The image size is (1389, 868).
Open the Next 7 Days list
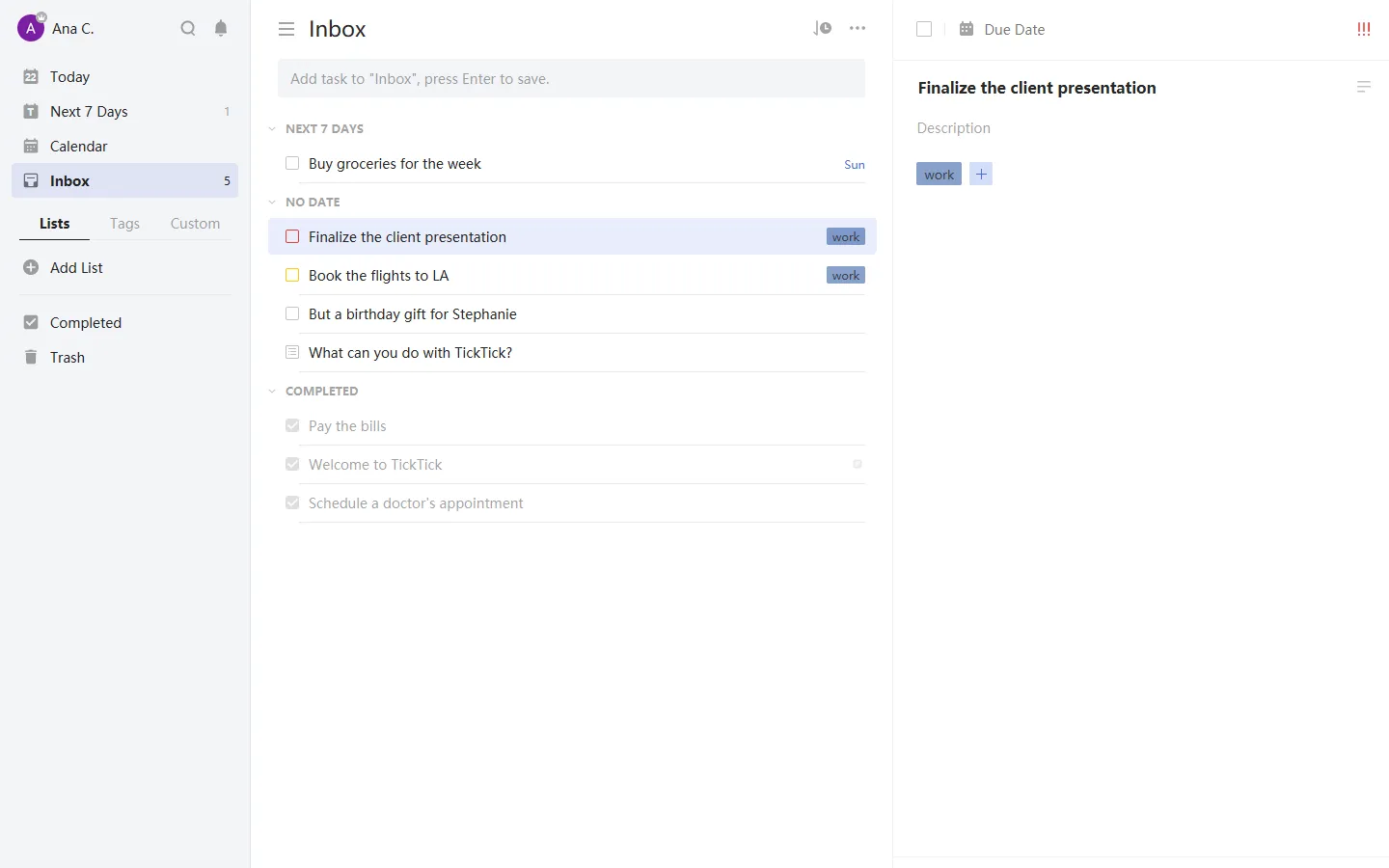[x=124, y=111]
